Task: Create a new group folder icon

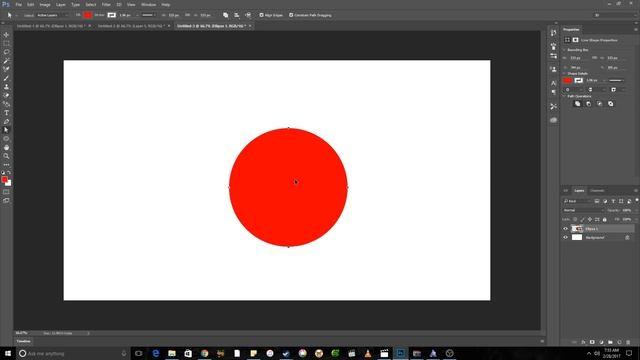Action: point(610,342)
